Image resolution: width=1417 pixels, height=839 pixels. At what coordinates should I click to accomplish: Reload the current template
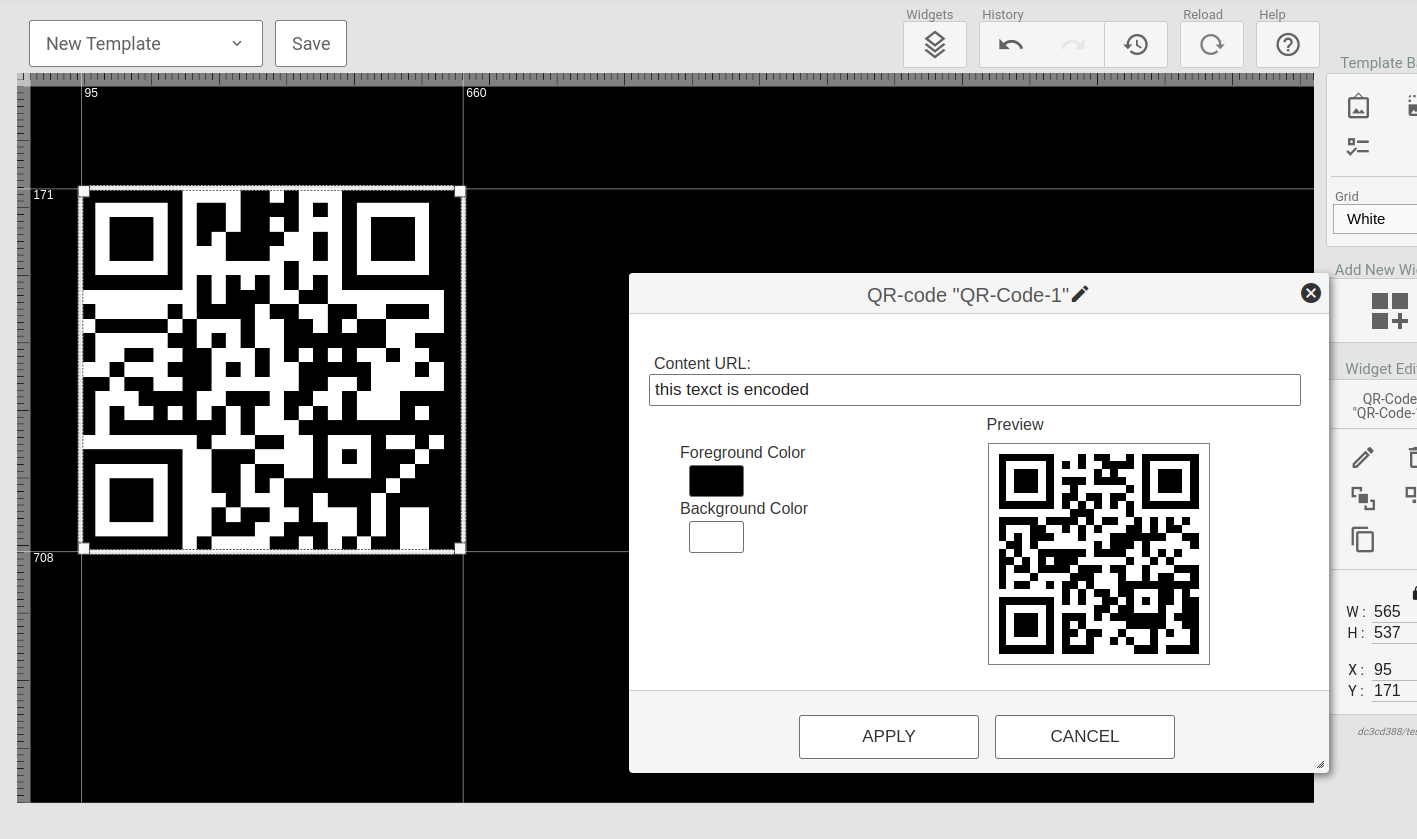click(x=1211, y=44)
